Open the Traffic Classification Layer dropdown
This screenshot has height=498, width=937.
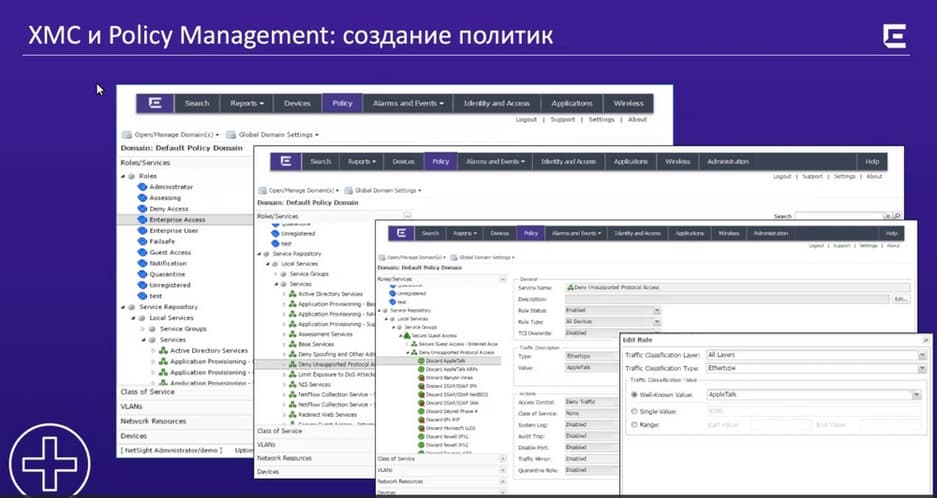[923, 355]
